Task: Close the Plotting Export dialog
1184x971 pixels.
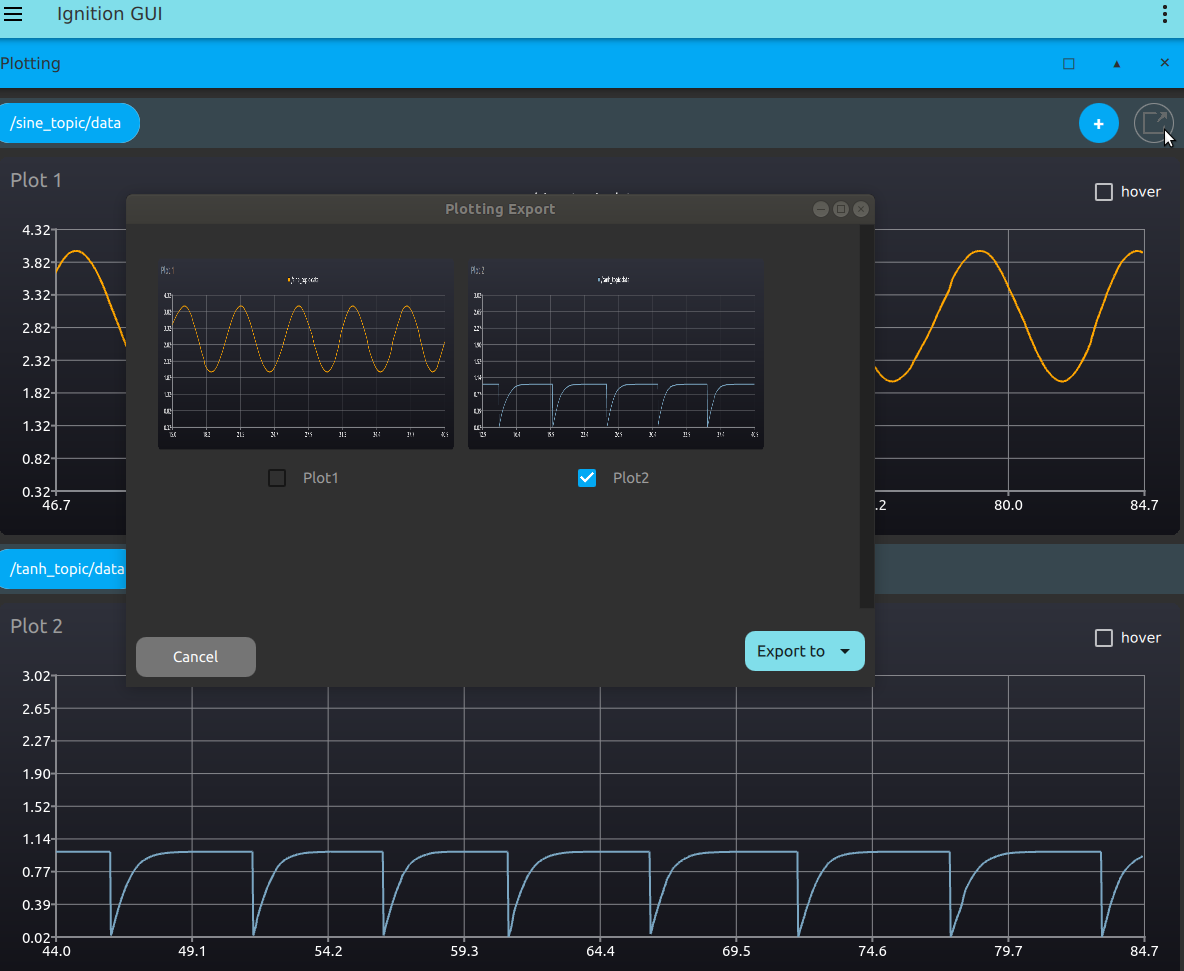Action: pos(861,209)
